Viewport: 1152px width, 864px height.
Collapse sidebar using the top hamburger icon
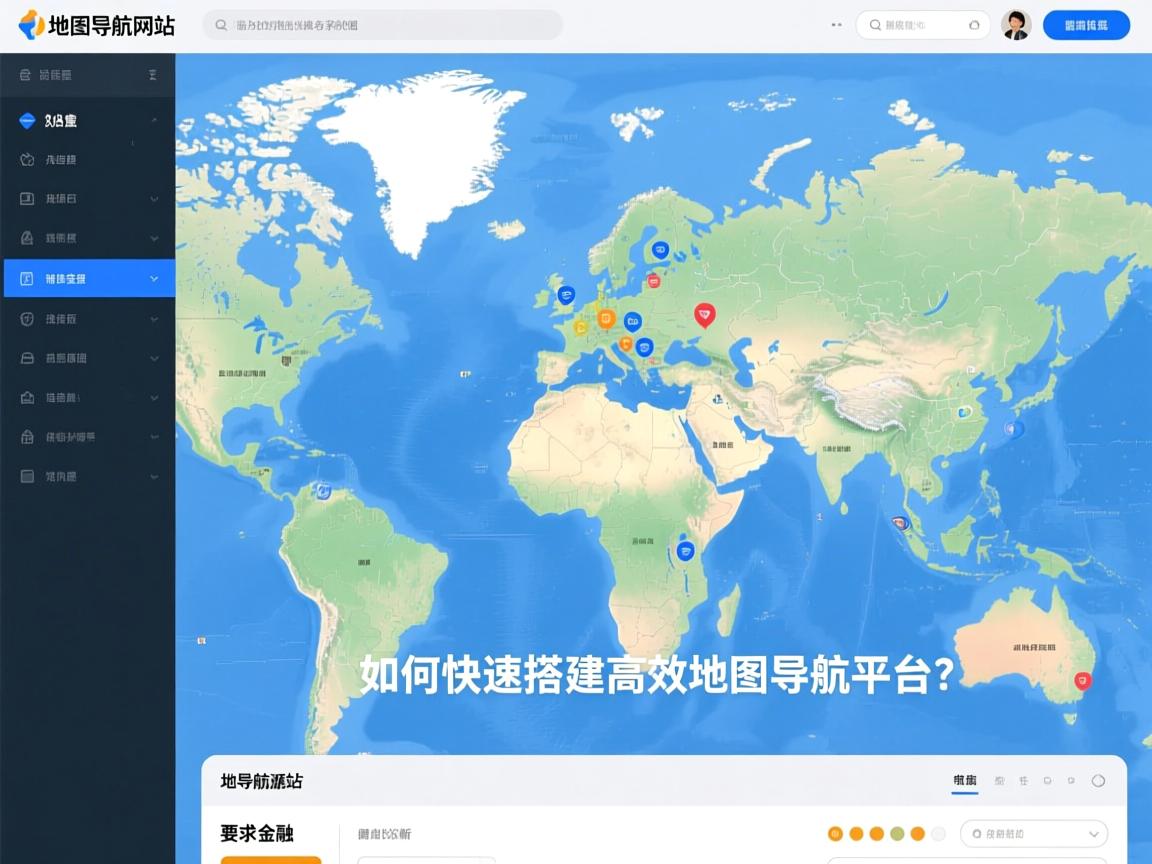click(x=153, y=75)
